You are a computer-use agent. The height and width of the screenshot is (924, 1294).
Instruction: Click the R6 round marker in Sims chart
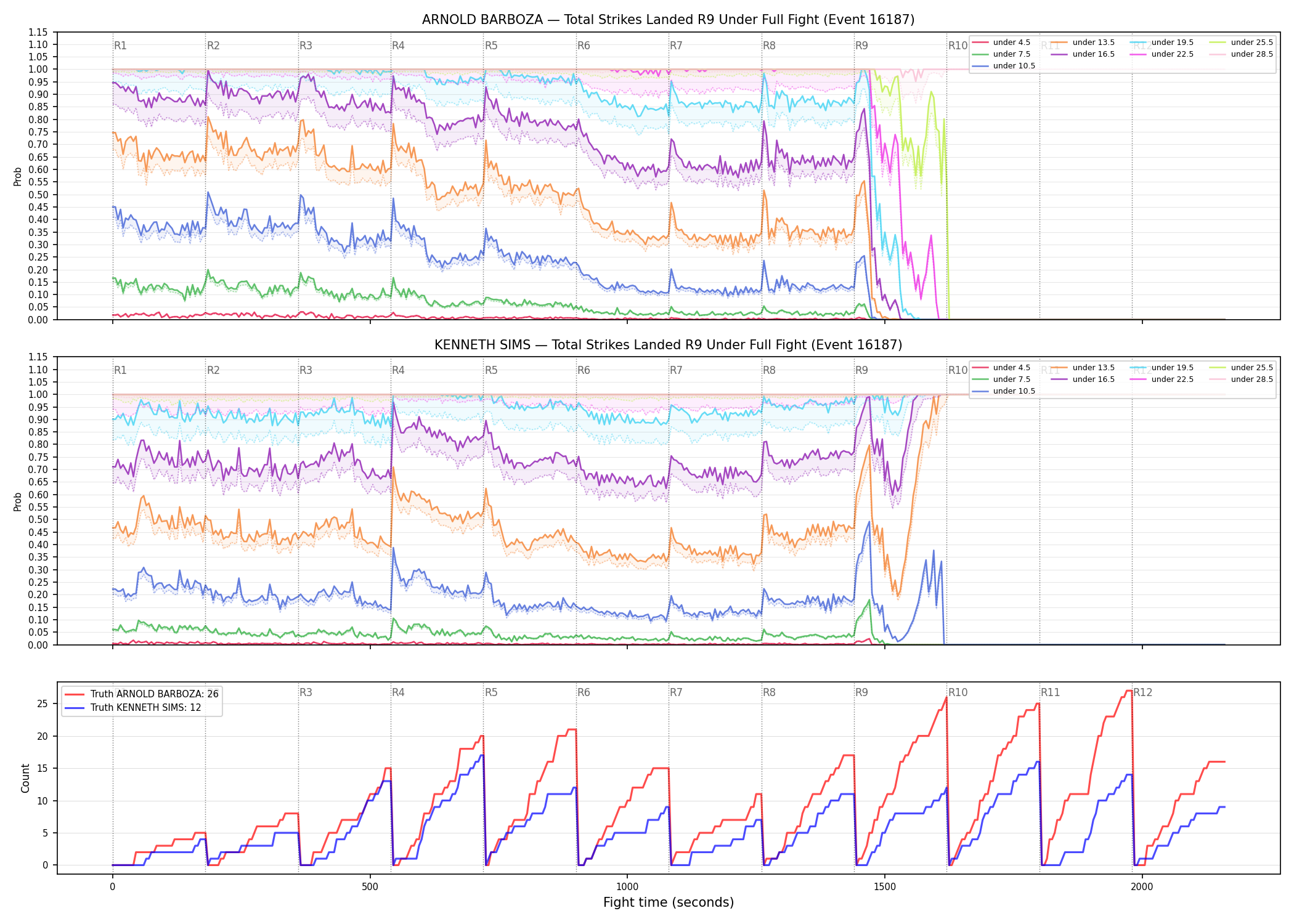pyautogui.click(x=584, y=370)
